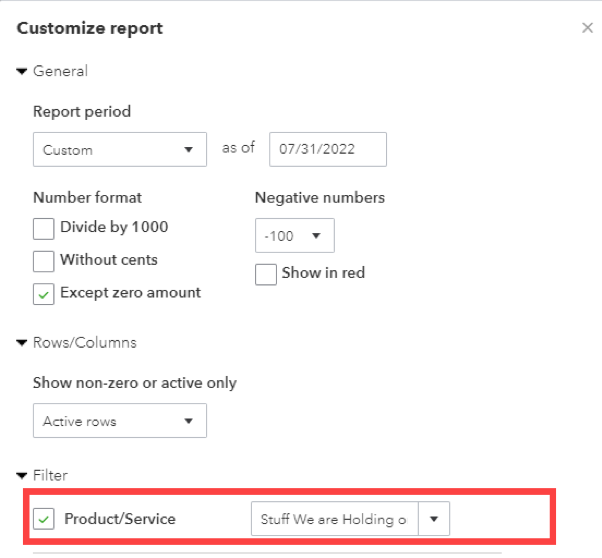This screenshot has width=602, height=558.
Task: Collapse the Rows/Columns section triangle
Action: (x=22, y=343)
